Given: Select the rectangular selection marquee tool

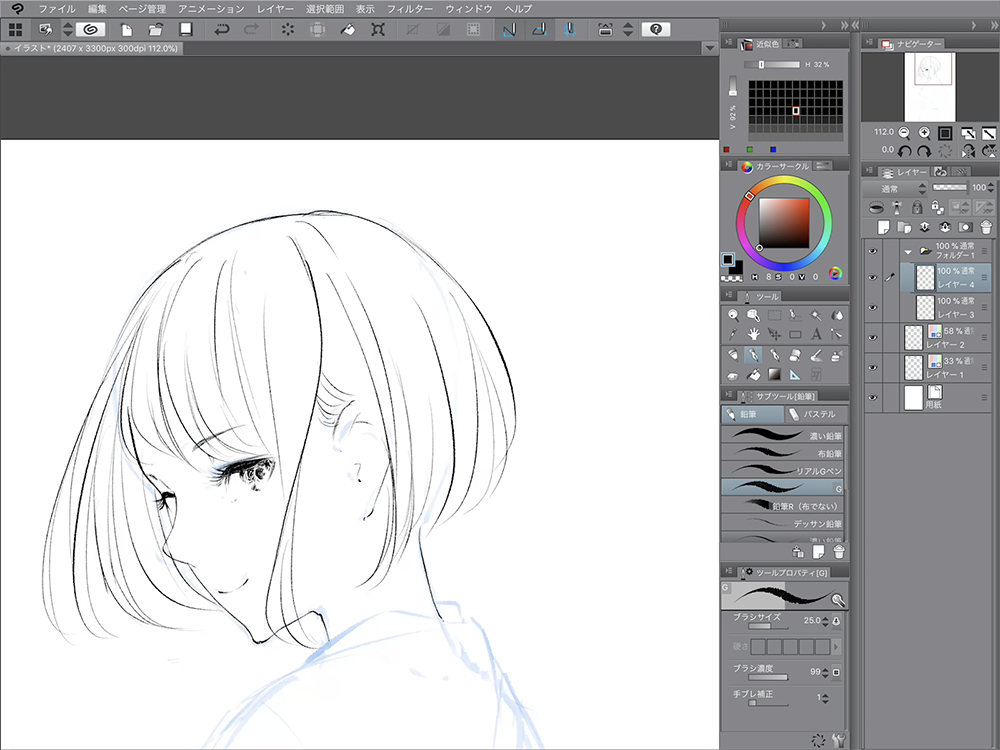Looking at the screenshot, I should click(x=774, y=315).
